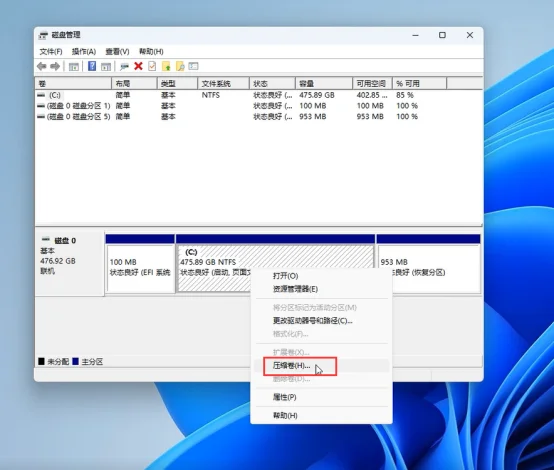
Task: Click the folder icon with magnifying glass
Action: [180, 66]
